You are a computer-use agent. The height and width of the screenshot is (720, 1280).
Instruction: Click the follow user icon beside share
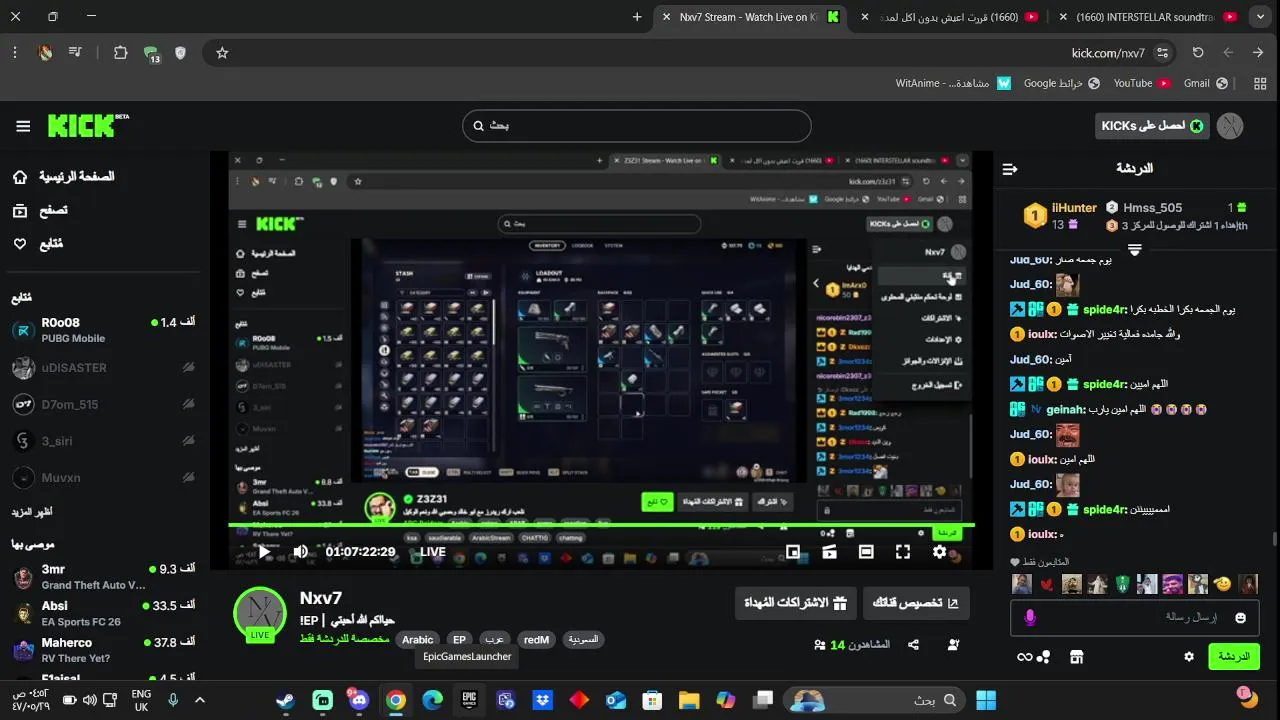[953, 645]
